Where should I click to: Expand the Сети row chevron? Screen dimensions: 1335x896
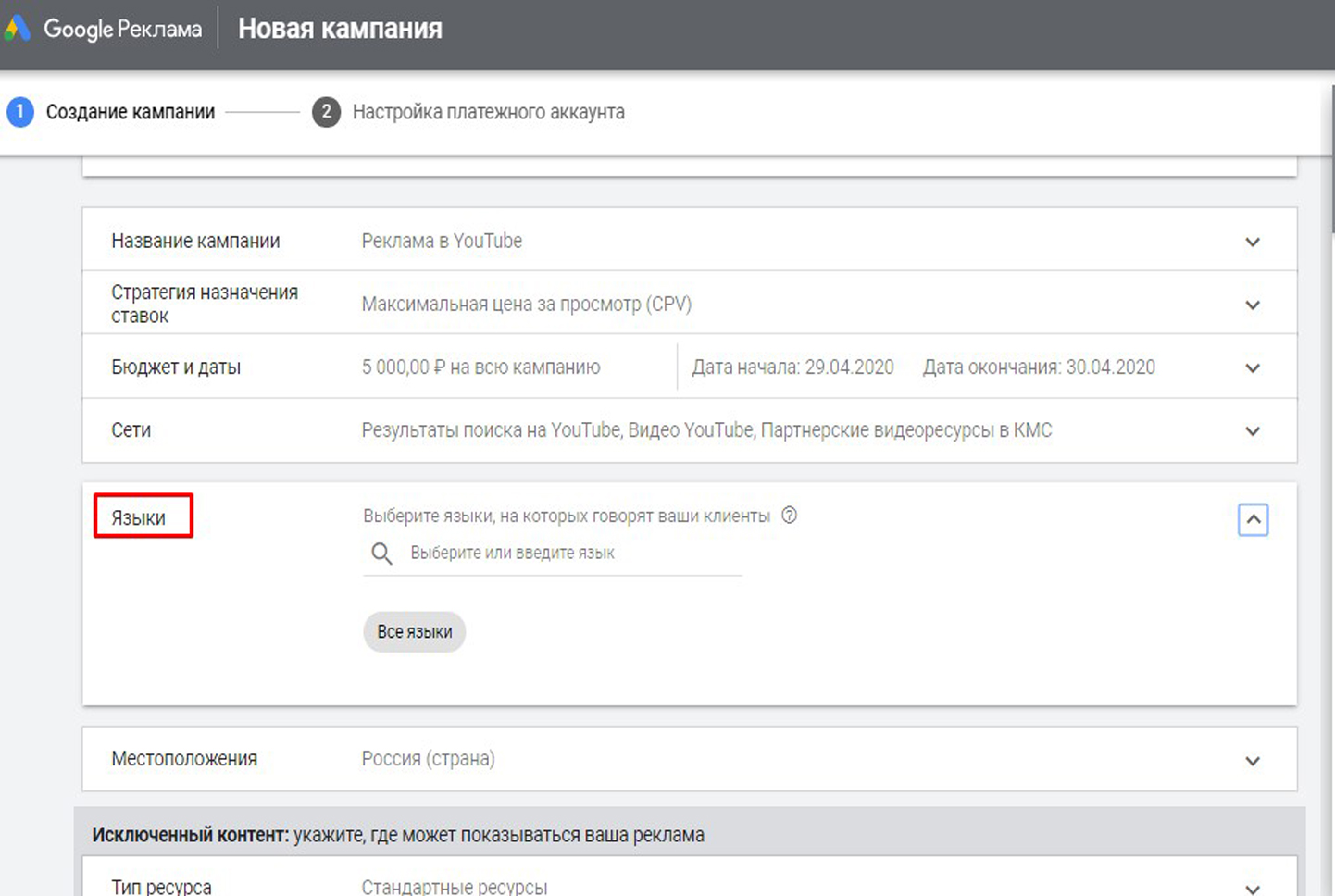click(x=1253, y=431)
